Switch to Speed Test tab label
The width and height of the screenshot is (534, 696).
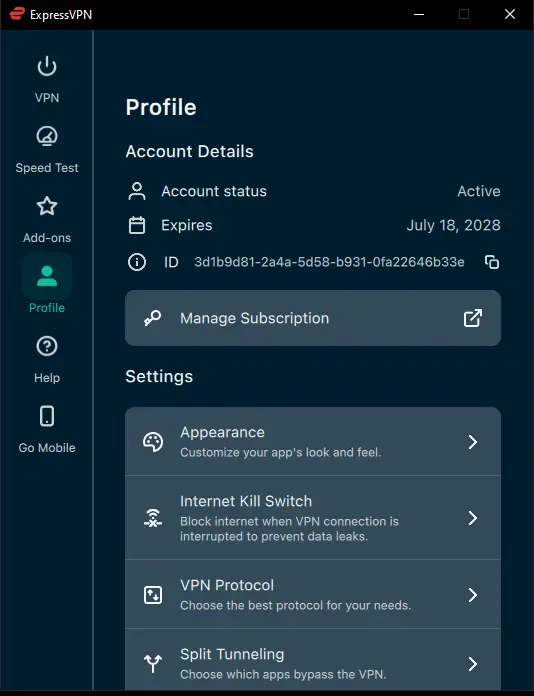tap(47, 168)
